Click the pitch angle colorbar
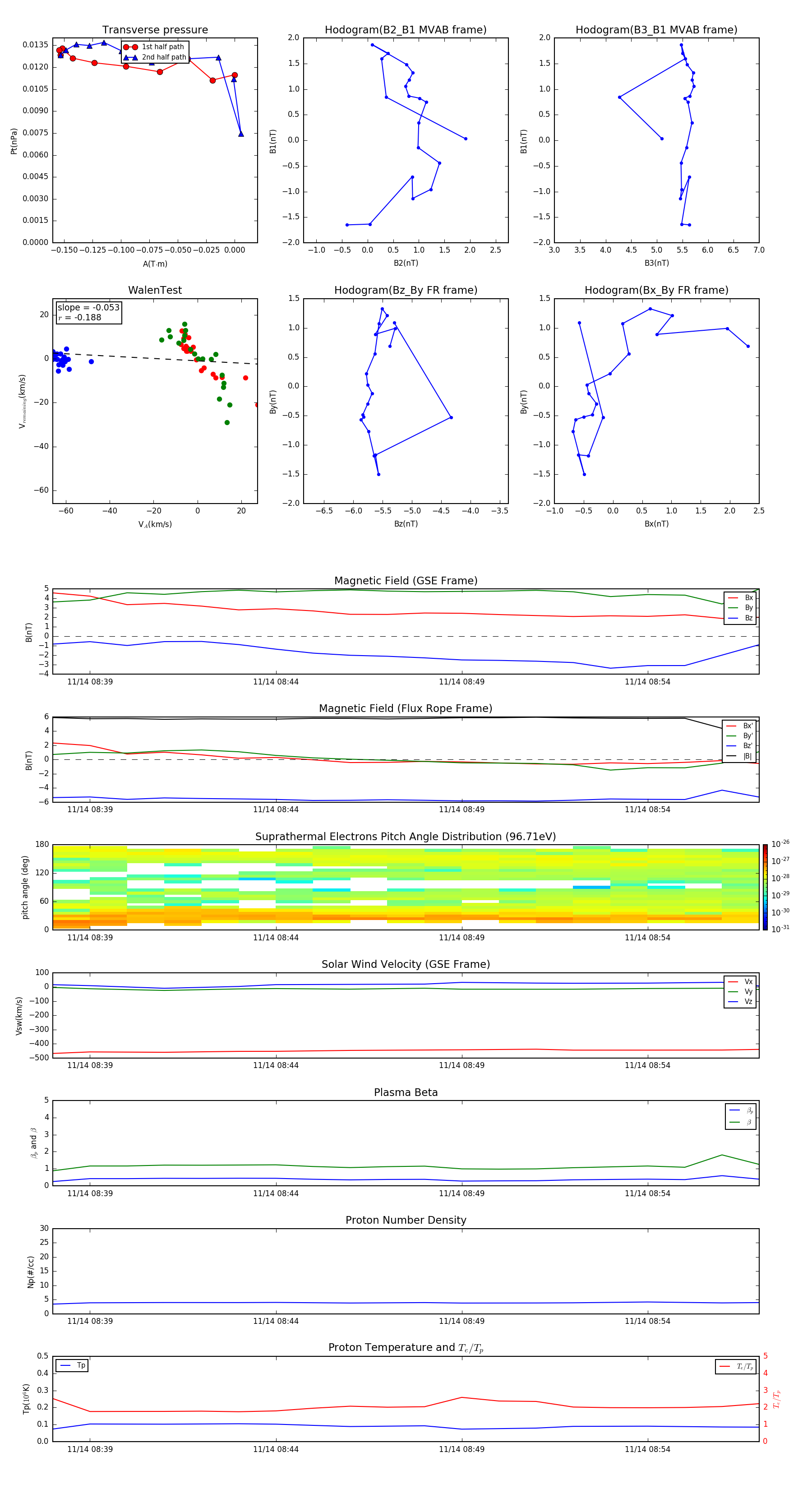 [765, 887]
